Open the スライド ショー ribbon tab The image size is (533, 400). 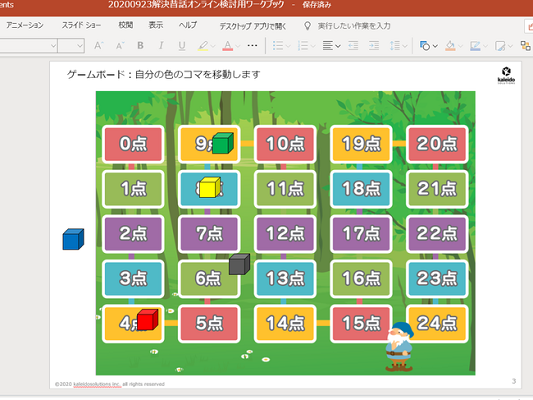tap(81, 25)
